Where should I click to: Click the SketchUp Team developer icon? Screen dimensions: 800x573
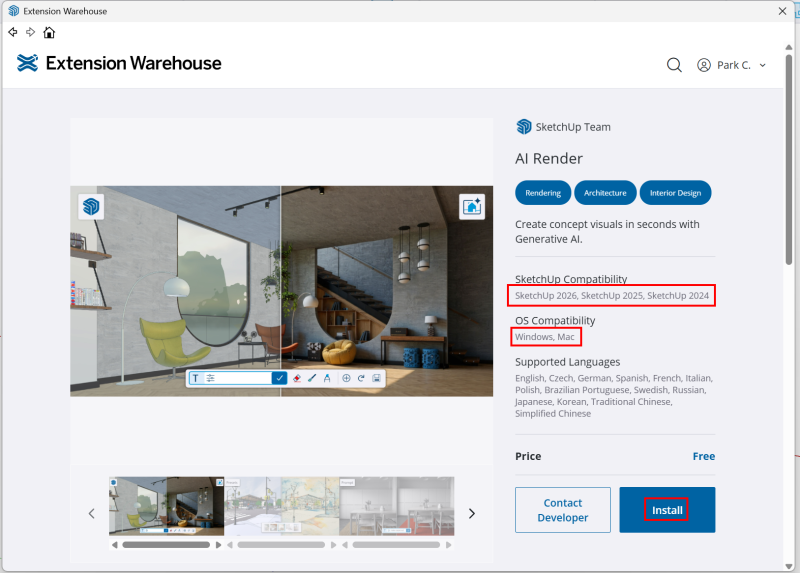523,127
